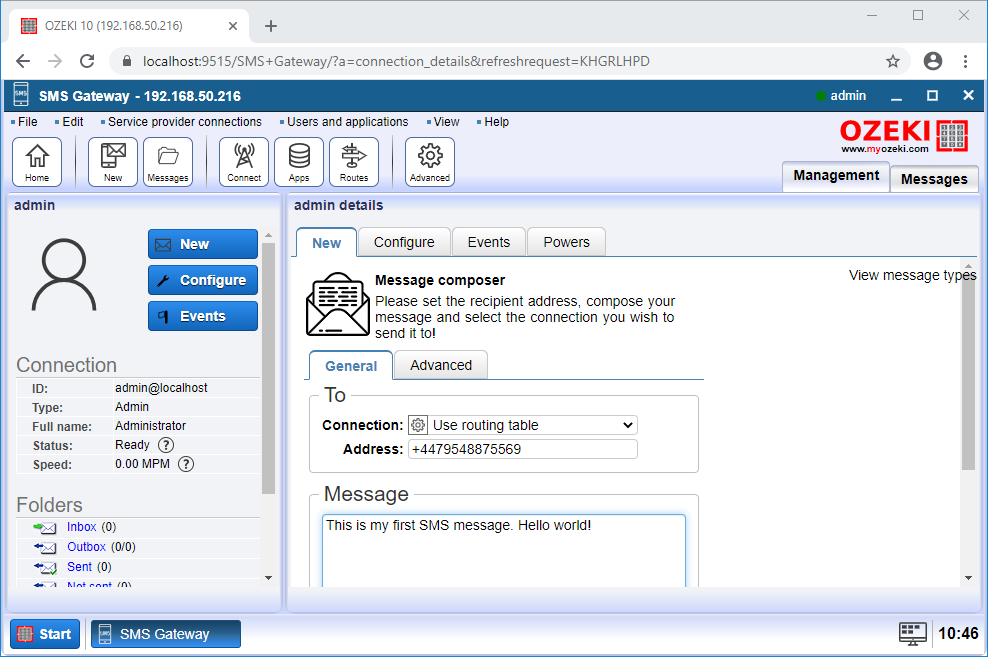Click the blue New button in admin panel

pos(203,244)
